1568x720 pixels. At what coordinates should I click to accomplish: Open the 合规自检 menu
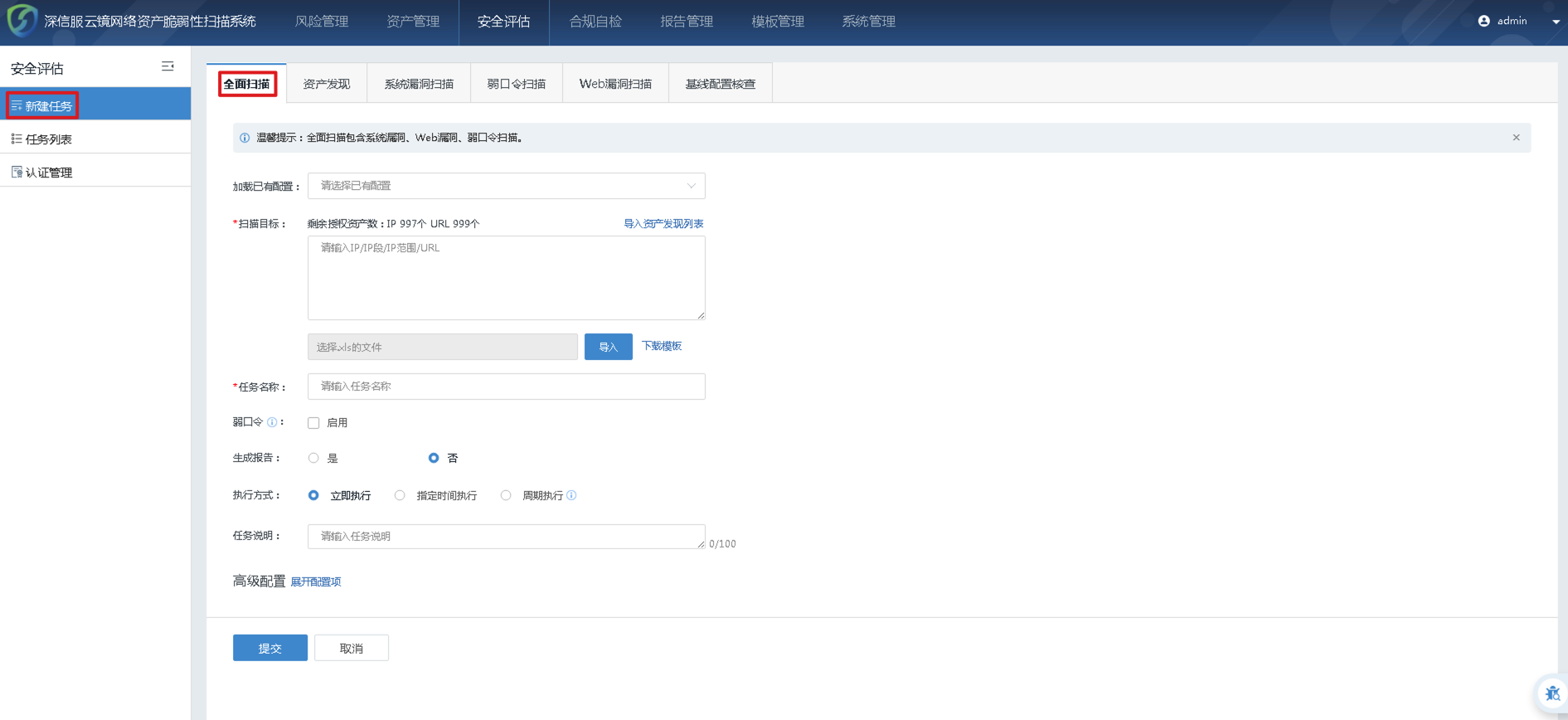(595, 22)
